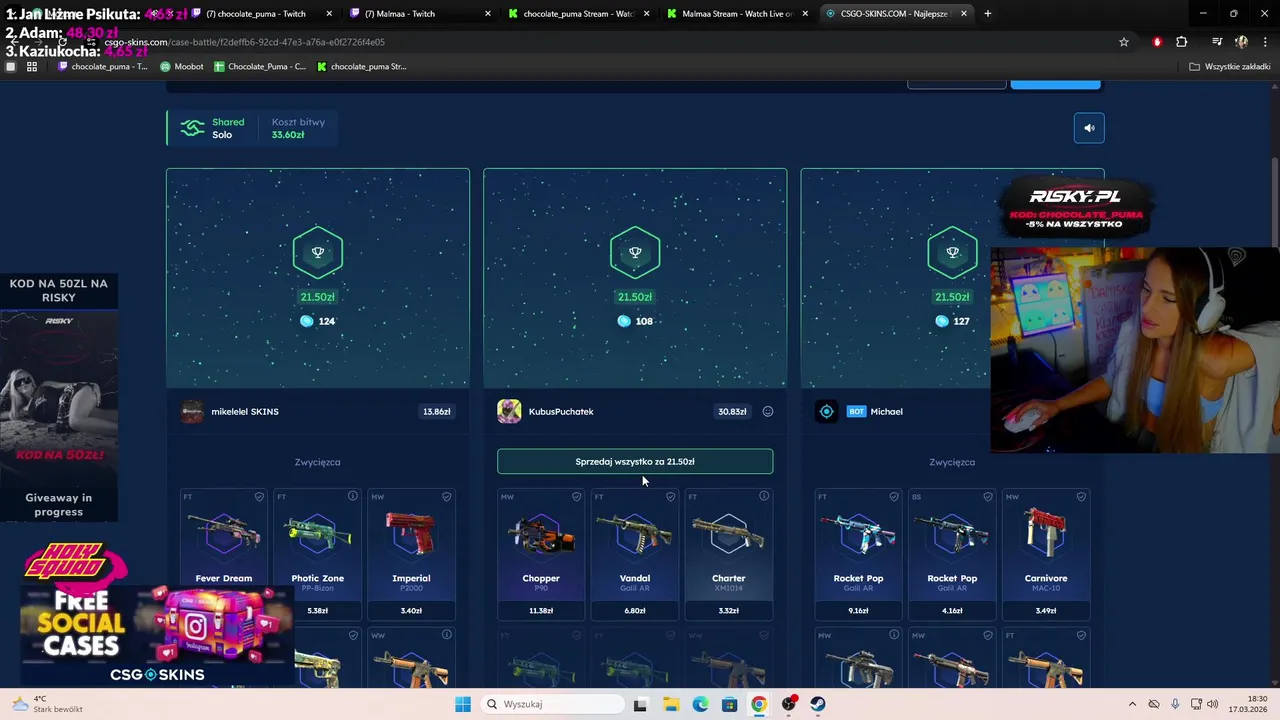This screenshot has height=720, width=1280.
Task: Click trophy icon in mikelelel SKINS panel
Action: (x=318, y=253)
